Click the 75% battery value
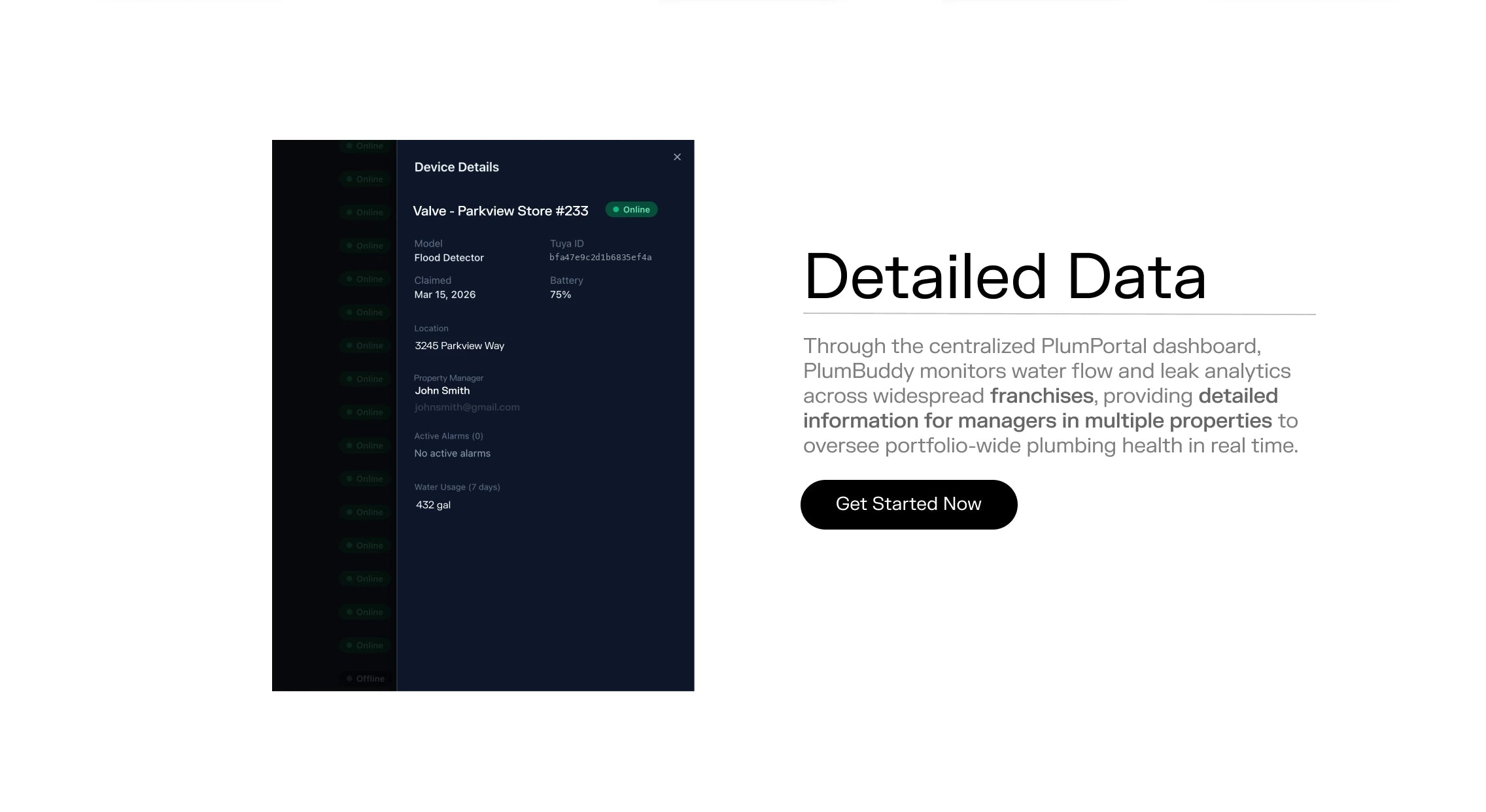 tap(561, 295)
